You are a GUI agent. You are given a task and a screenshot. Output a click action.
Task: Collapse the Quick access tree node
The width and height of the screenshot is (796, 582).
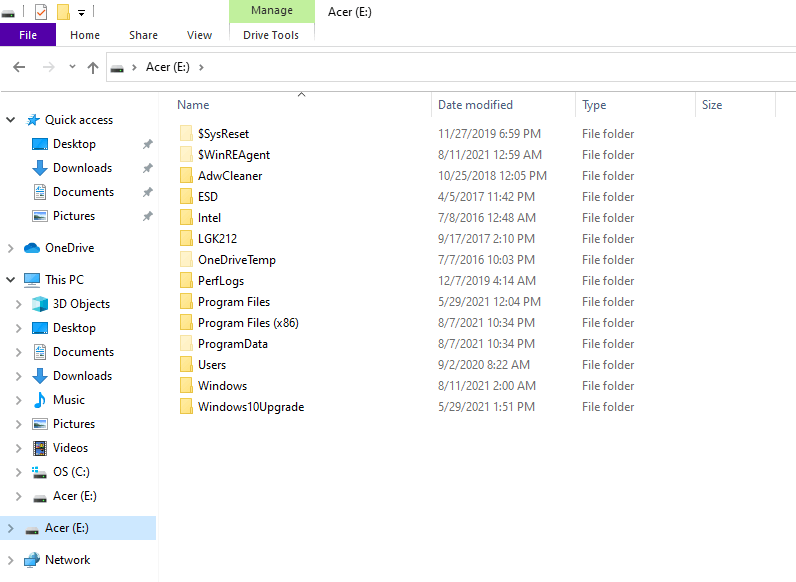[x=11, y=120]
